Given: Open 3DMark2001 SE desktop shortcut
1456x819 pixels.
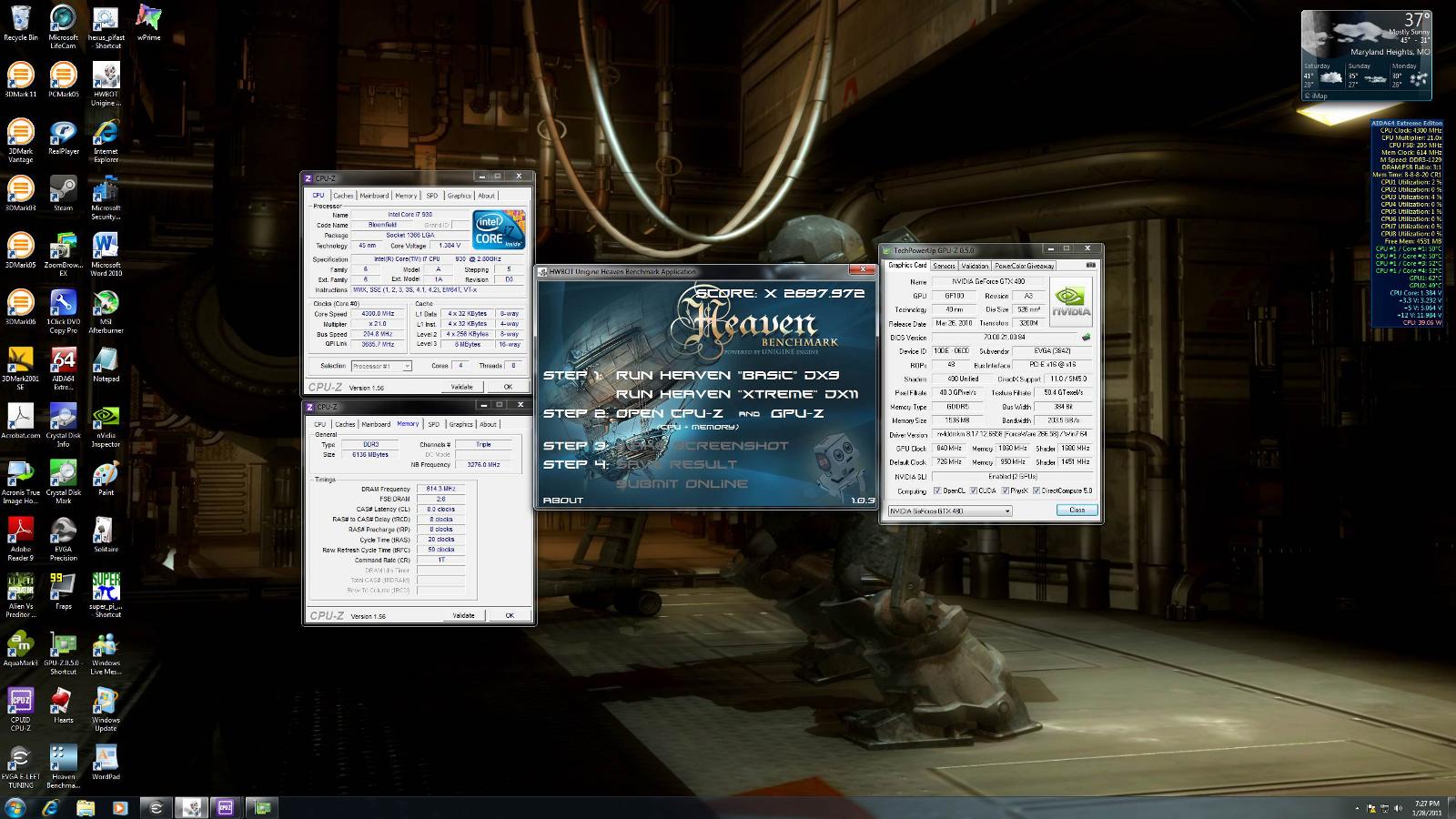Looking at the screenshot, I should click(x=20, y=369).
